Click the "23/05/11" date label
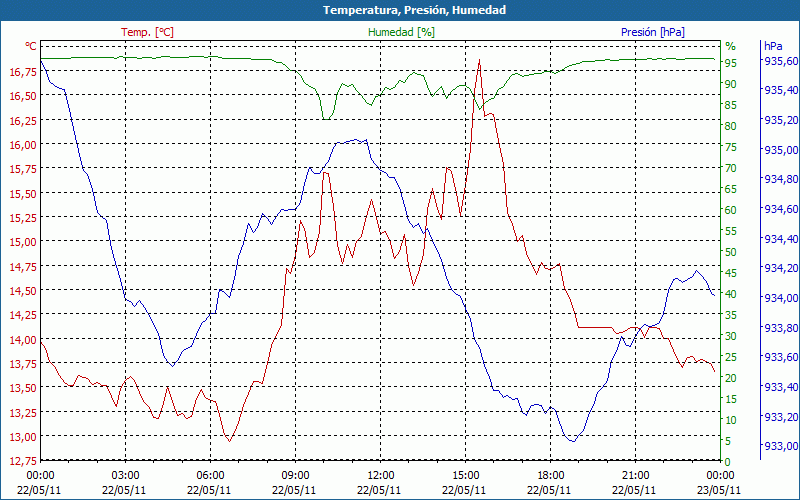This screenshot has height=500, width=800. 719,490
